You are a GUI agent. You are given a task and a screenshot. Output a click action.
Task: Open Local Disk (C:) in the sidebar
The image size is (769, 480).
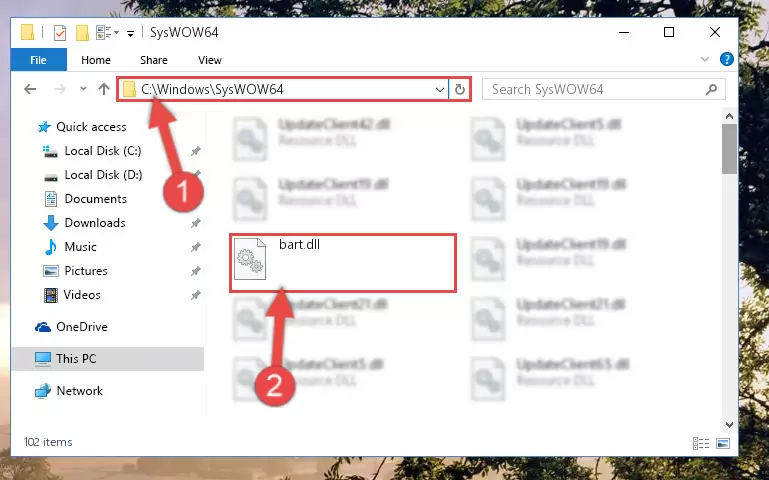pos(103,151)
